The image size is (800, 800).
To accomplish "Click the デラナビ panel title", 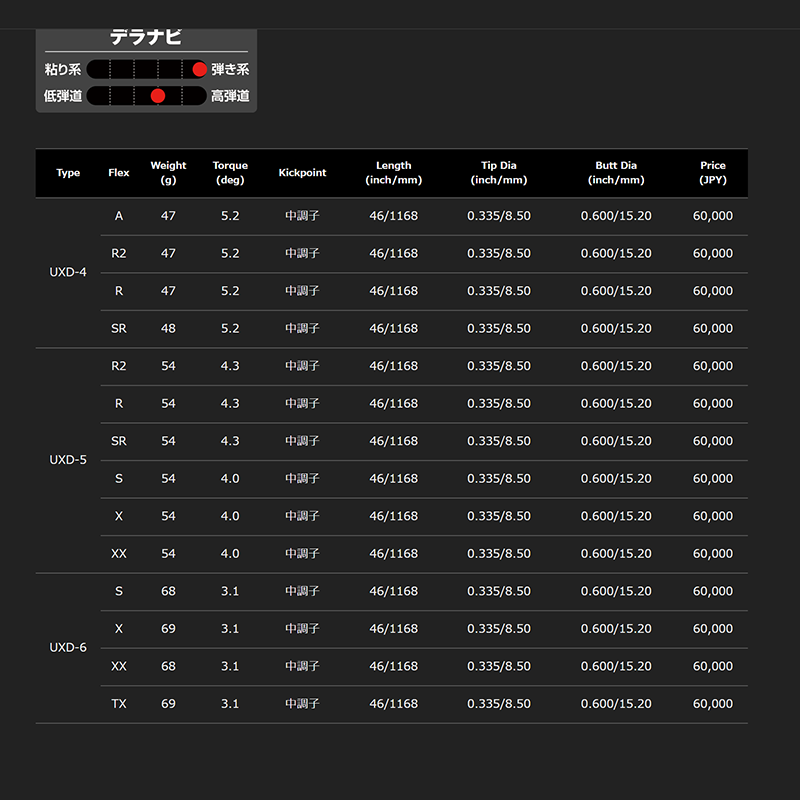I will click(146, 38).
